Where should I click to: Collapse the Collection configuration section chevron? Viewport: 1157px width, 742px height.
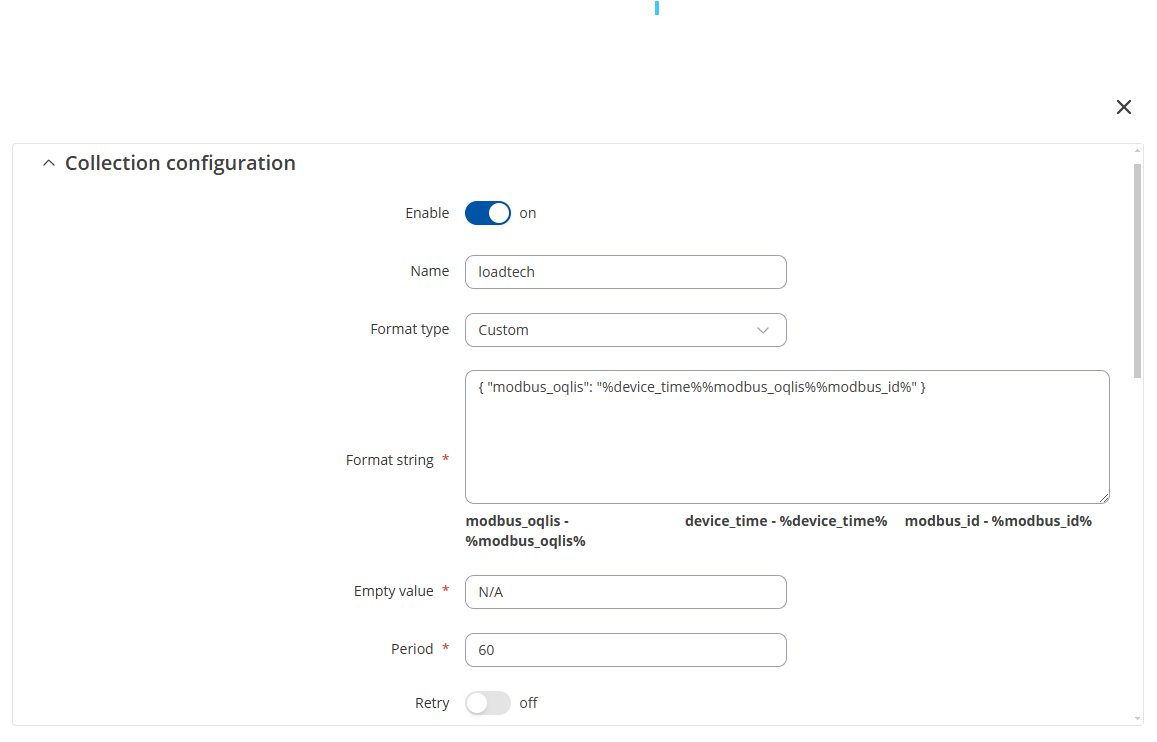tap(49, 163)
